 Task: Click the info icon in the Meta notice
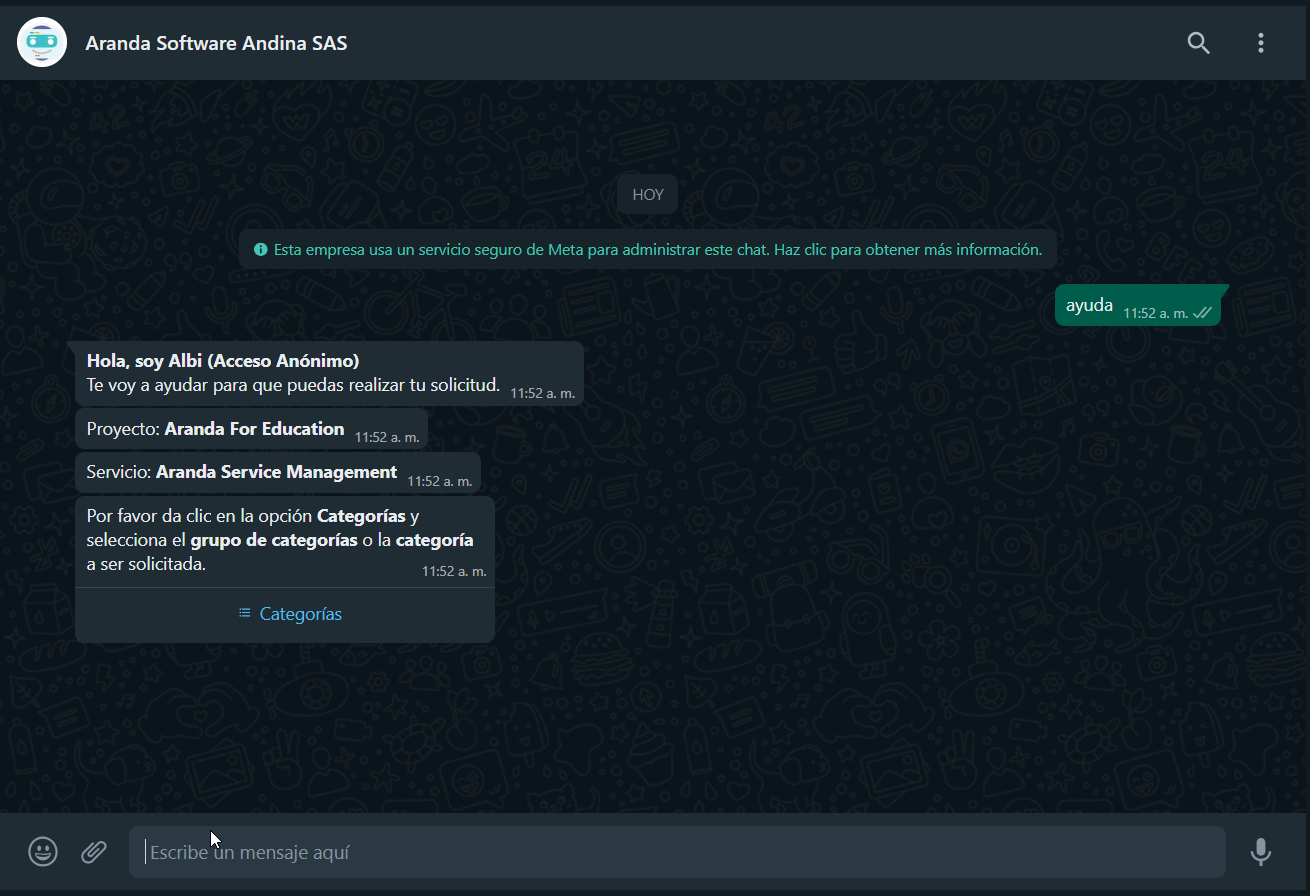(x=261, y=249)
